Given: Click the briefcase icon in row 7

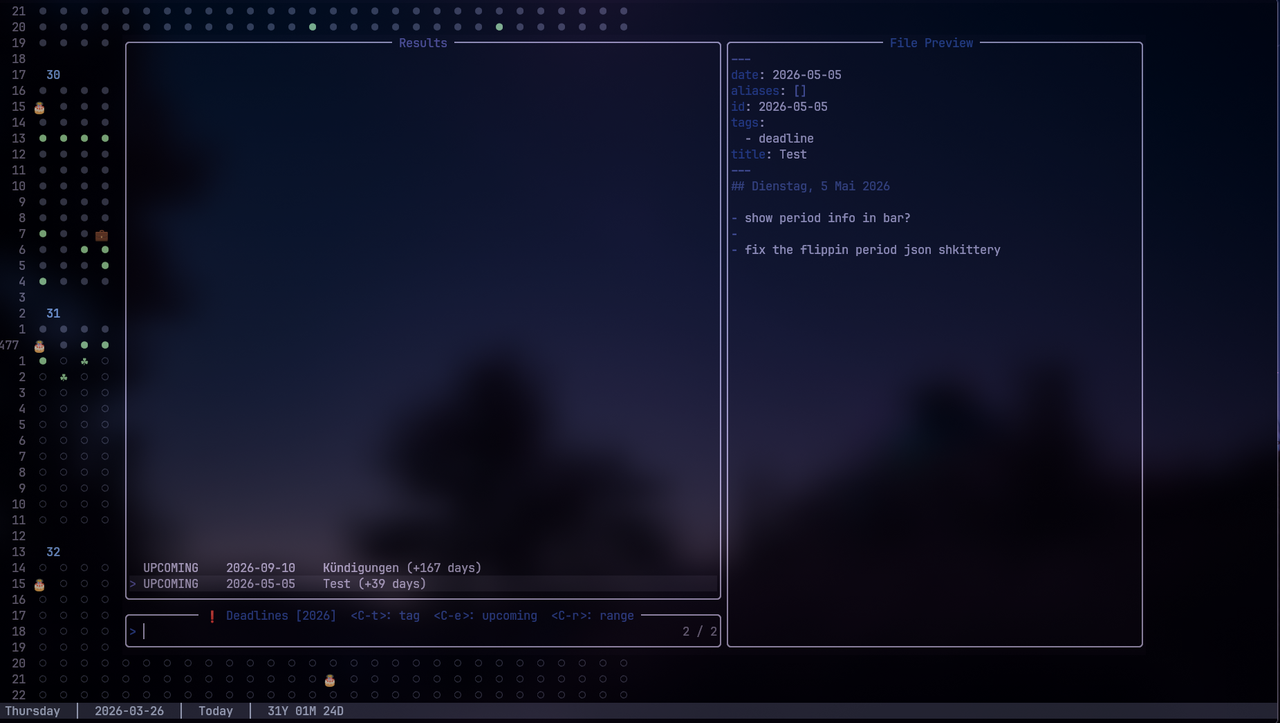Looking at the screenshot, I should pyautogui.click(x=102, y=235).
